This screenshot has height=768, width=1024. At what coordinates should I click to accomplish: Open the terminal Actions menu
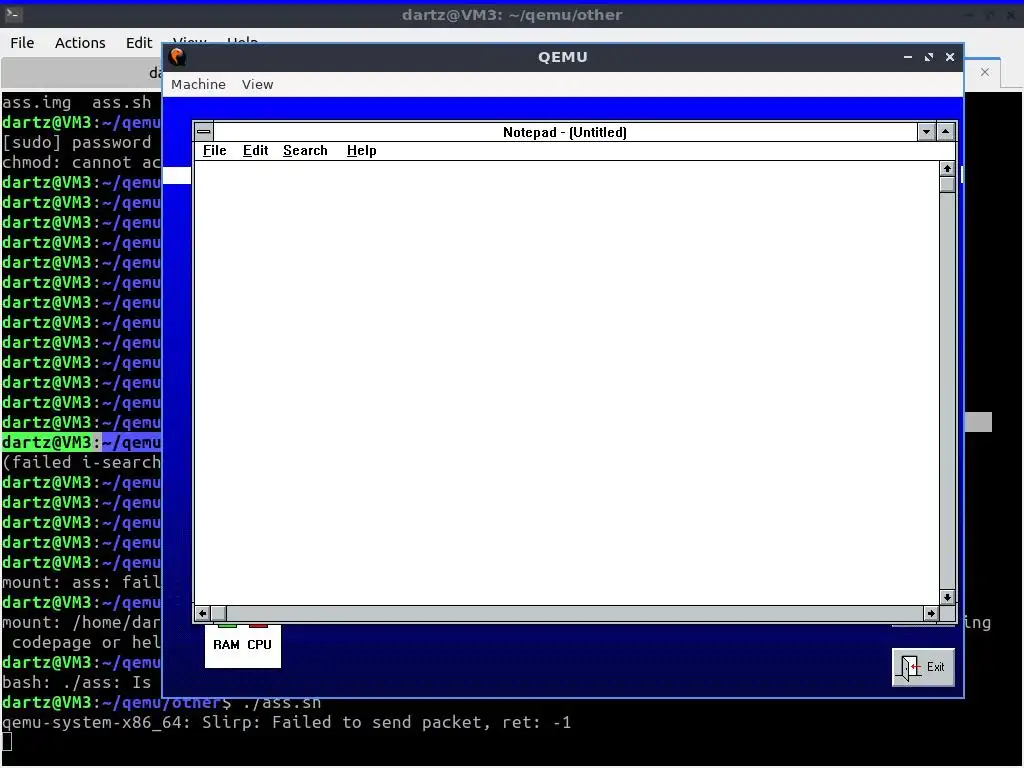pos(80,42)
